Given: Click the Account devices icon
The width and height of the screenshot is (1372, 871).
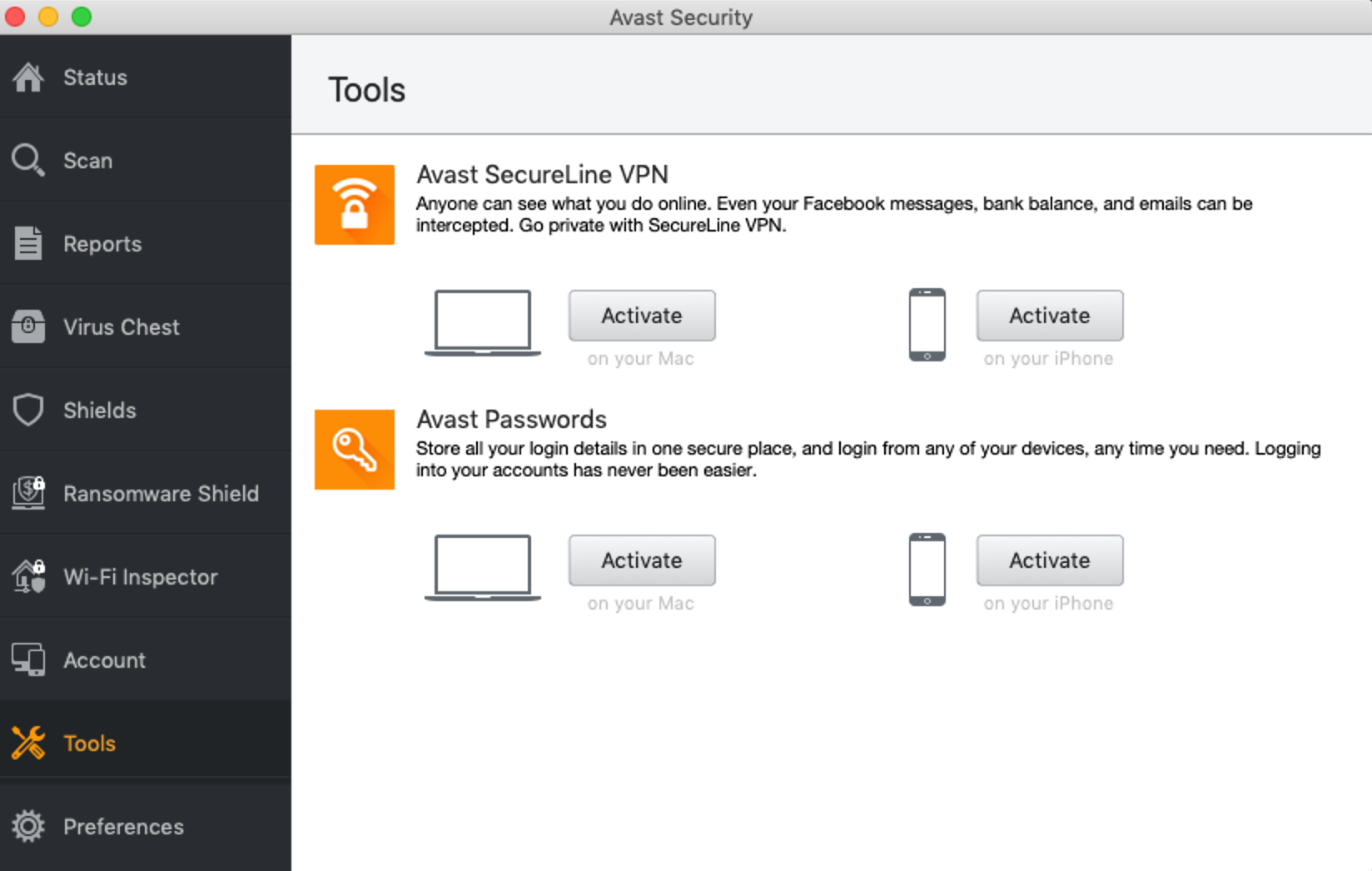Looking at the screenshot, I should [28, 659].
